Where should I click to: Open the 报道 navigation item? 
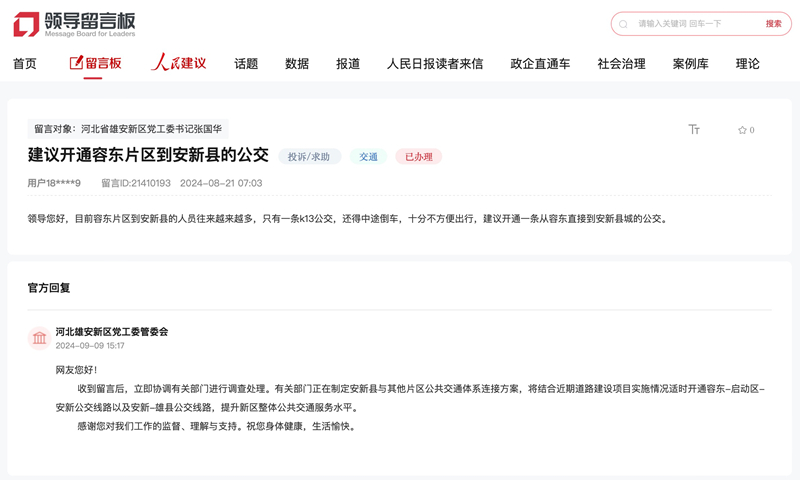(348, 64)
